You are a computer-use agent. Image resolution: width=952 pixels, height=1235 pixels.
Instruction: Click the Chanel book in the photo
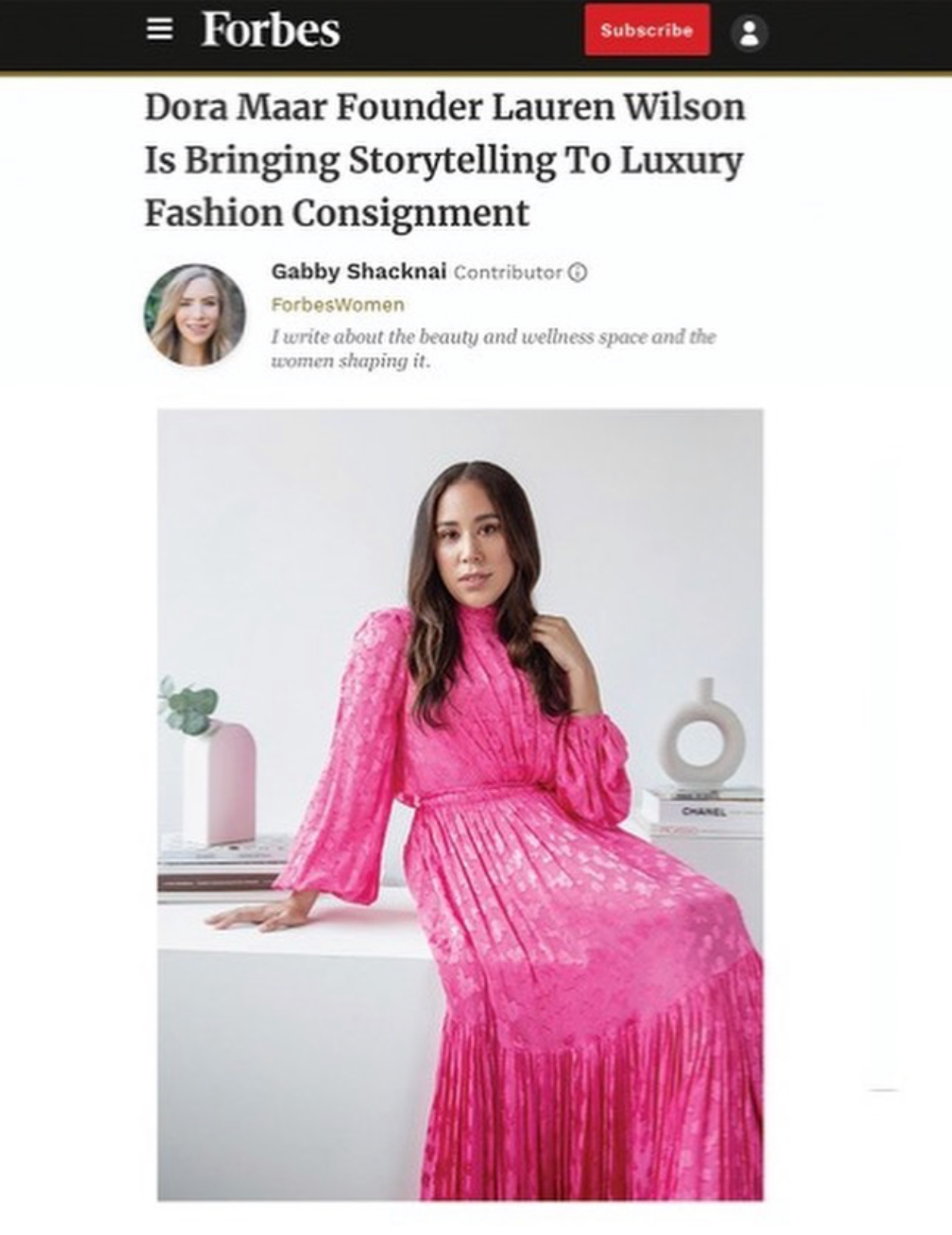coord(703,812)
